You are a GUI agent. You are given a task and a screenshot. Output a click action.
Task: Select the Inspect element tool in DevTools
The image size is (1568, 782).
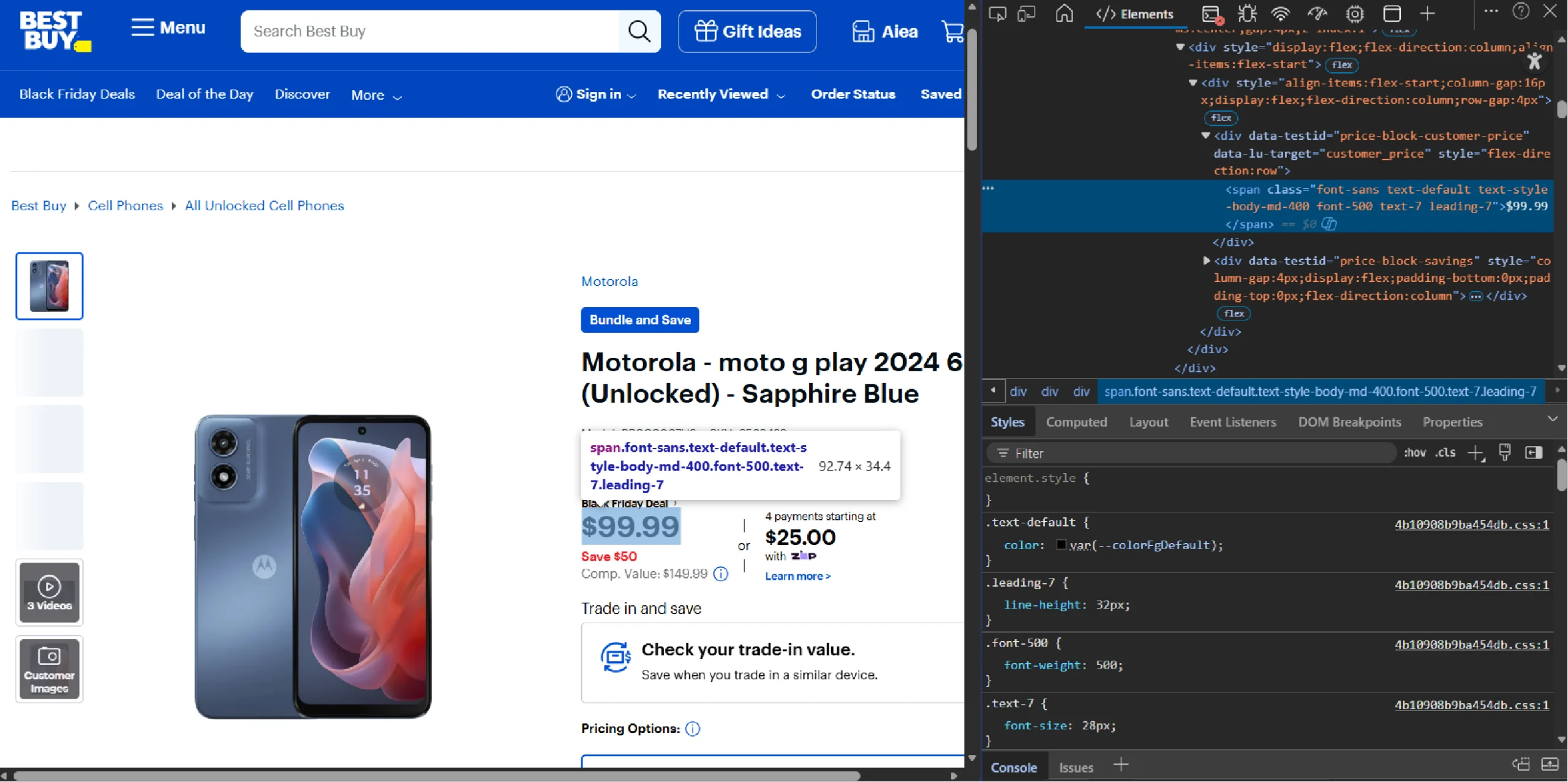998,13
